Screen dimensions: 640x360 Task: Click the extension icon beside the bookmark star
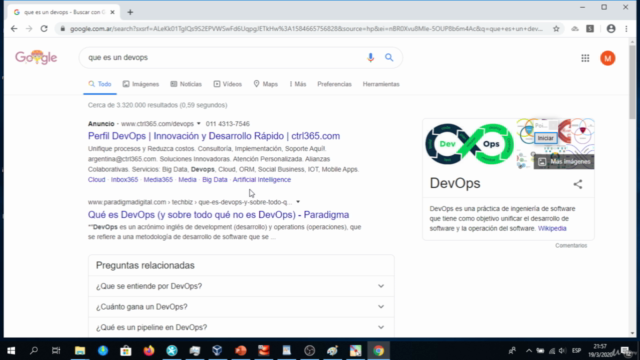click(x=575, y=29)
